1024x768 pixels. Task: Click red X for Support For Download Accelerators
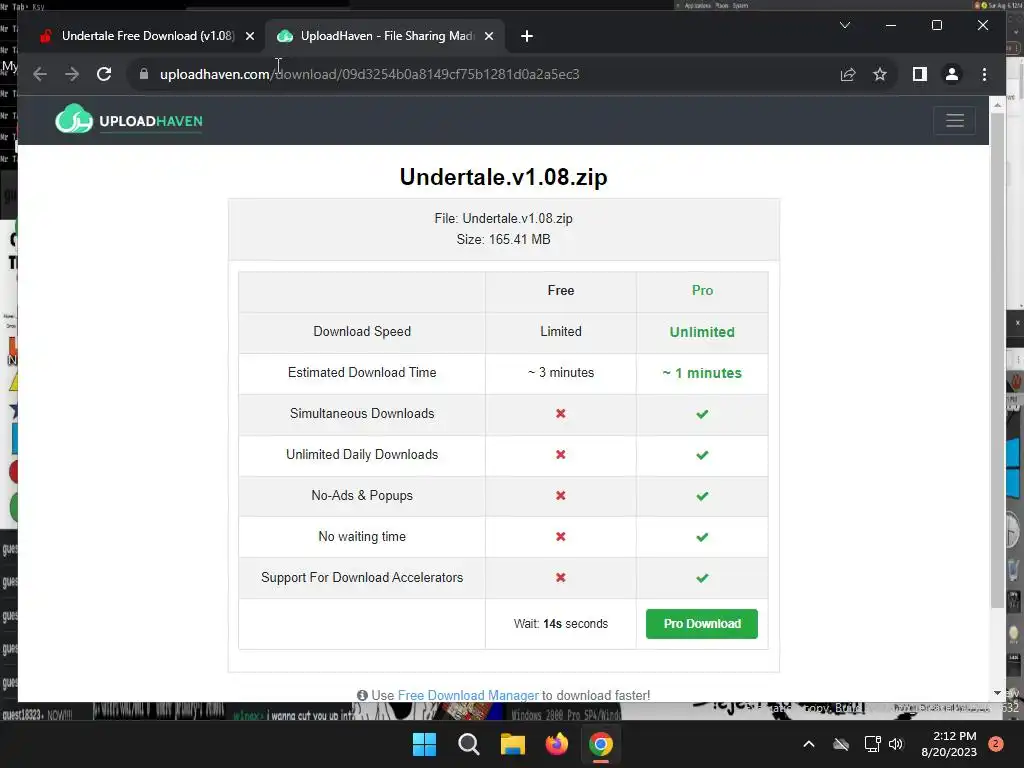click(560, 577)
